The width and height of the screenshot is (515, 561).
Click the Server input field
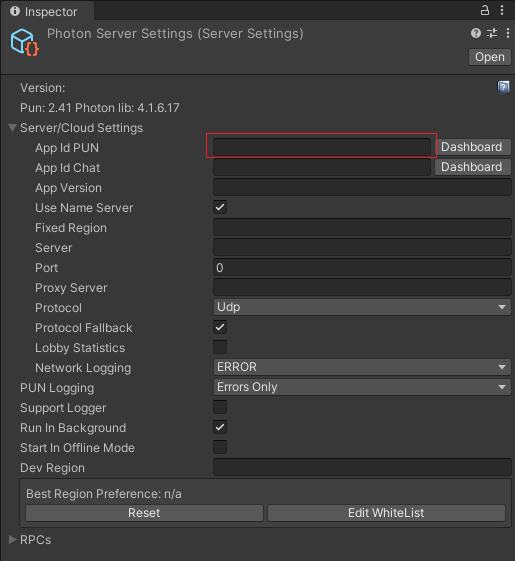point(362,247)
